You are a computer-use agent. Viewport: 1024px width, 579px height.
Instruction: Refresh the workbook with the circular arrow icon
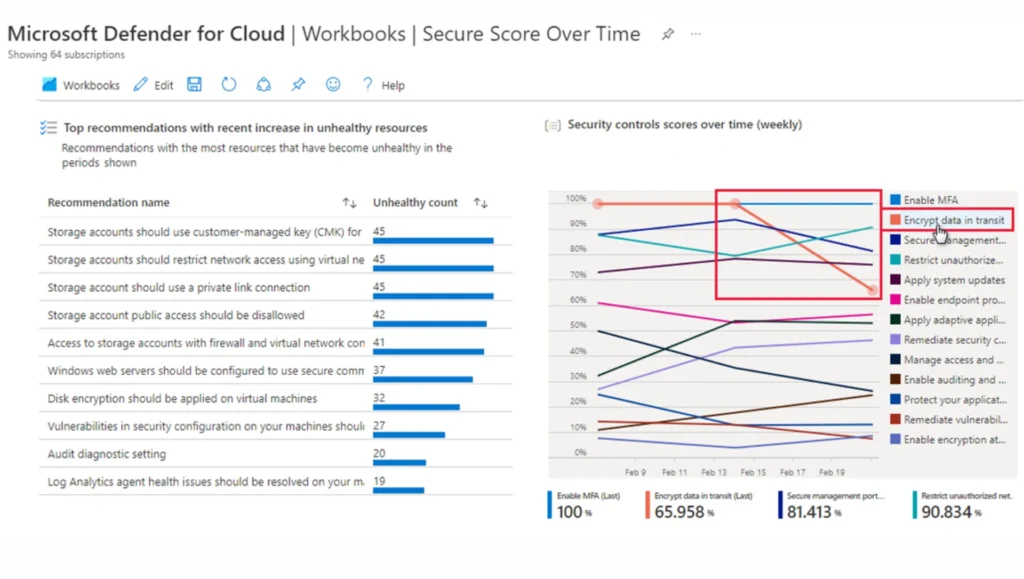[x=229, y=84]
